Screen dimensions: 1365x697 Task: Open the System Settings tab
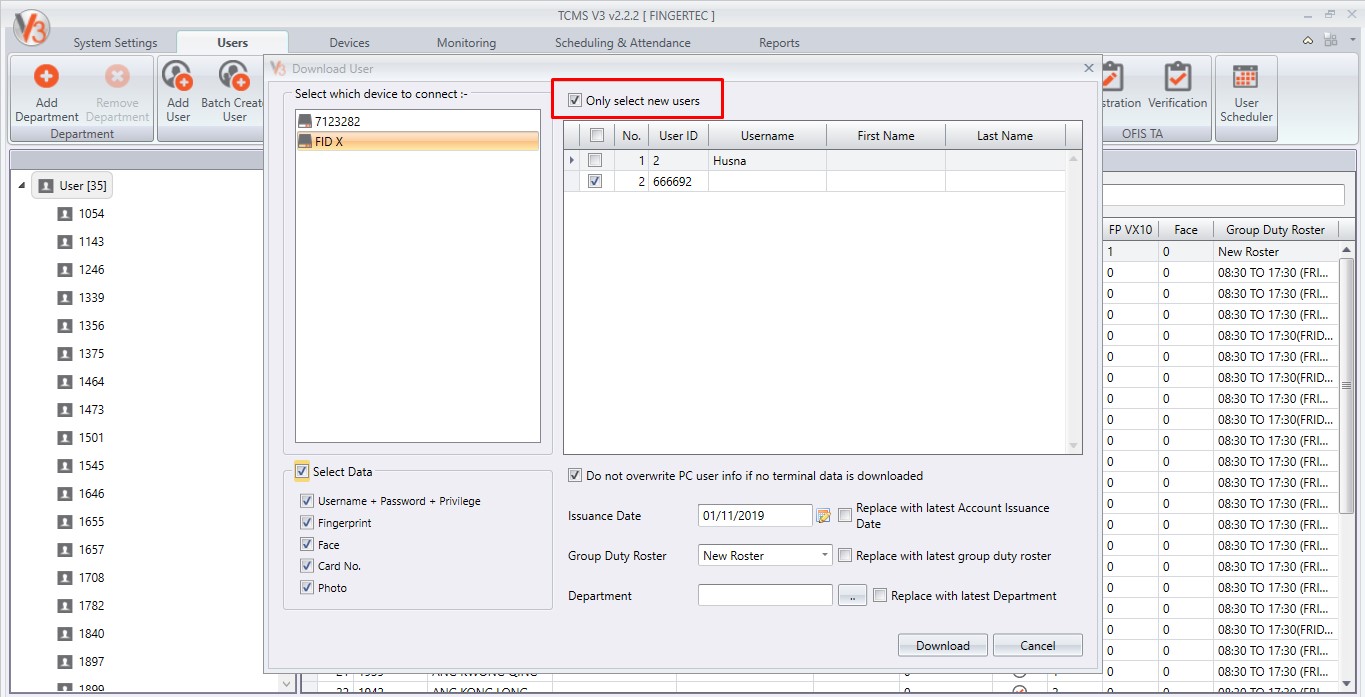(x=115, y=43)
